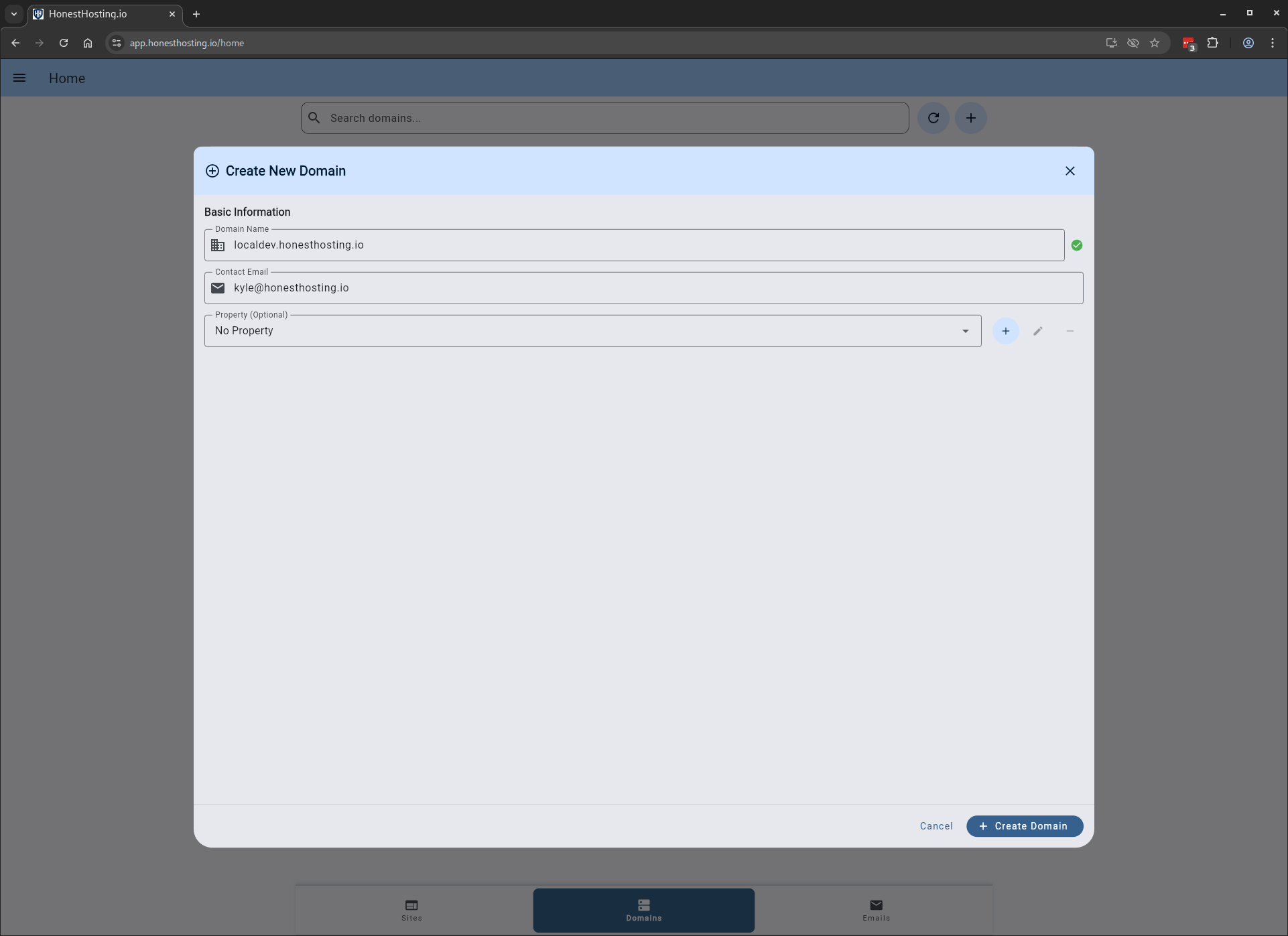Open browser tab search dropdown
The width and height of the screenshot is (1288, 936).
click(x=13, y=13)
